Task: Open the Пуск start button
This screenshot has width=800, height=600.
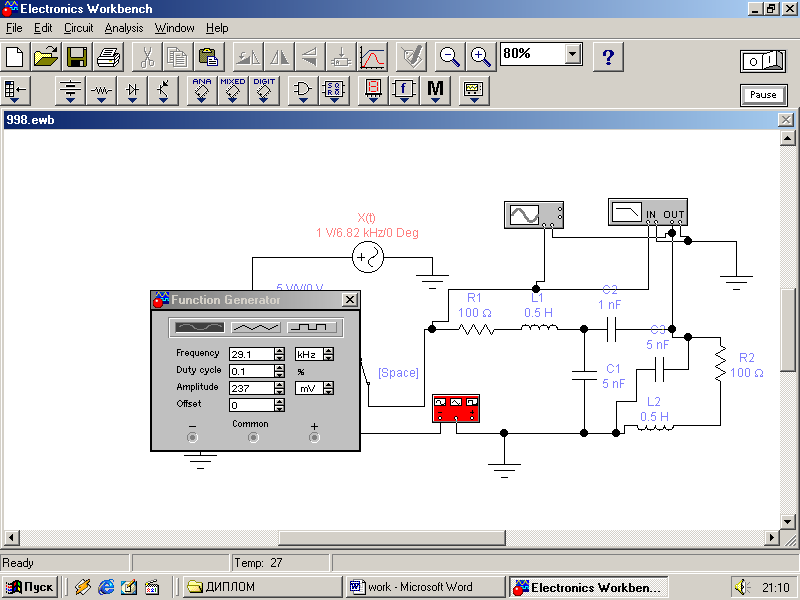Action: (x=30, y=587)
